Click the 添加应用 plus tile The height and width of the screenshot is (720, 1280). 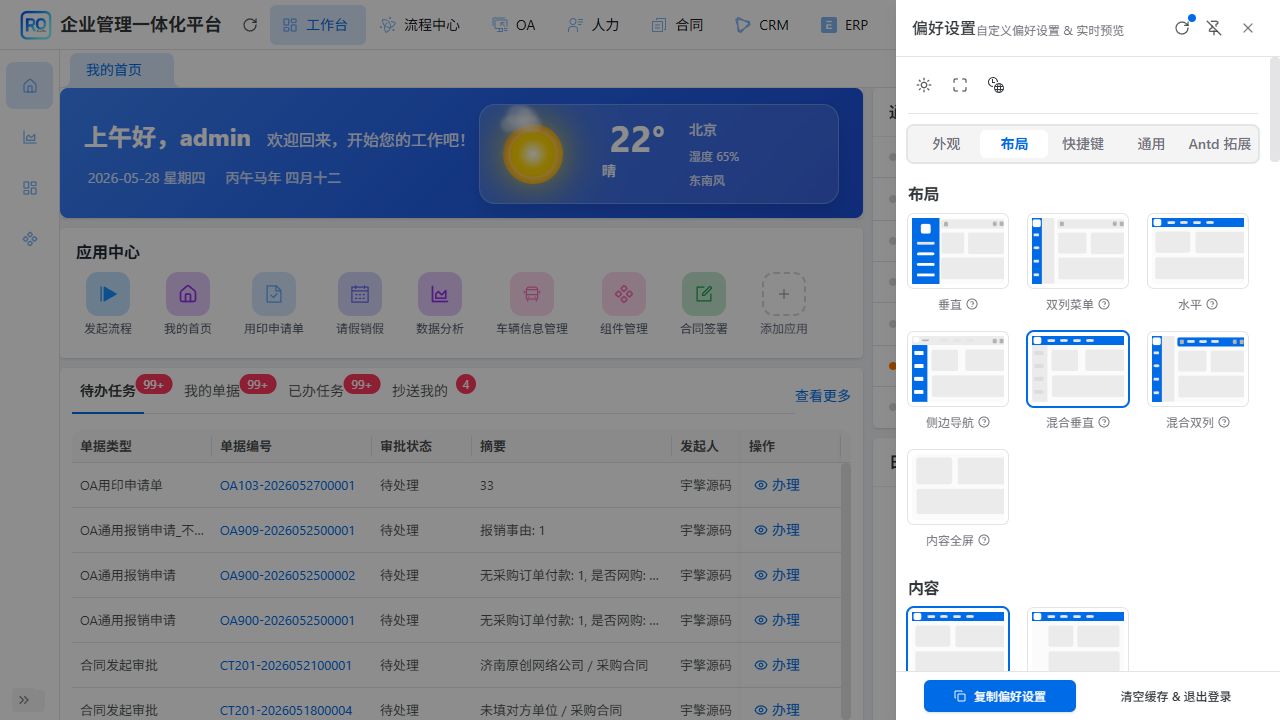pos(784,294)
